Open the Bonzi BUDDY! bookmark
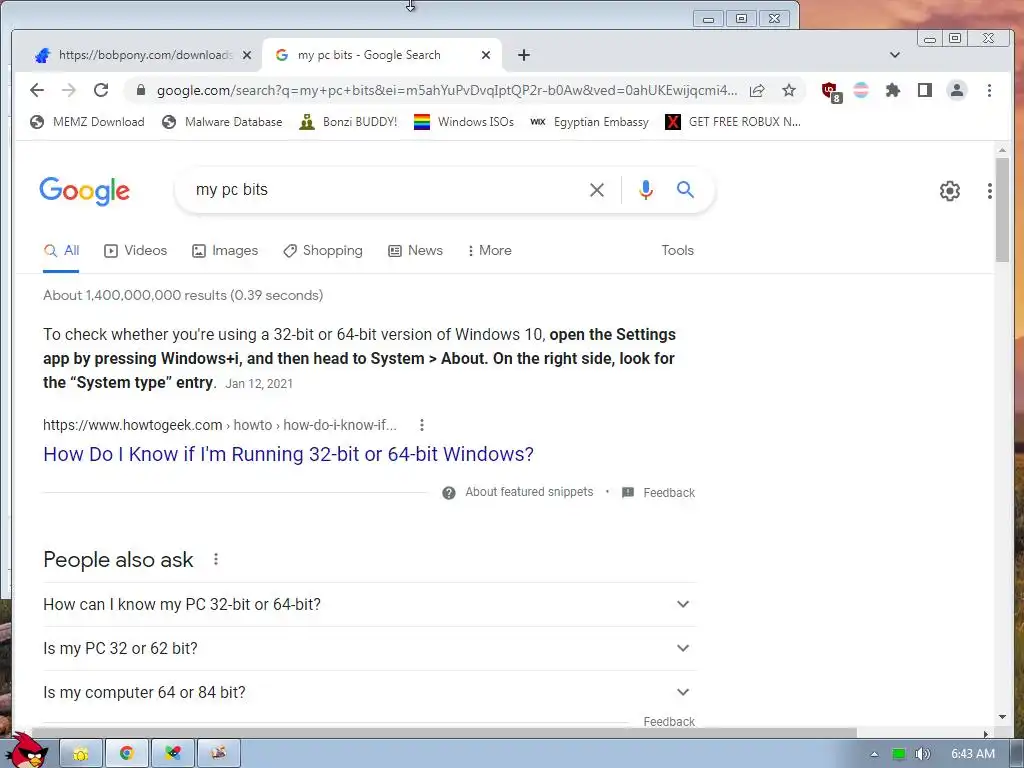The width and height of the screenshot is (1024, 768). 348,121
